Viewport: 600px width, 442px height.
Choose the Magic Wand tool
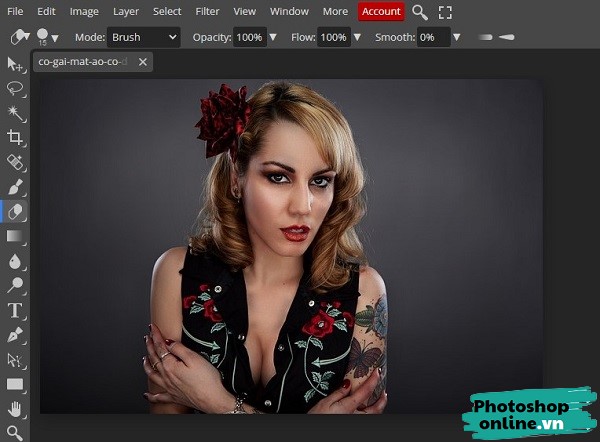tap(15, 113)
